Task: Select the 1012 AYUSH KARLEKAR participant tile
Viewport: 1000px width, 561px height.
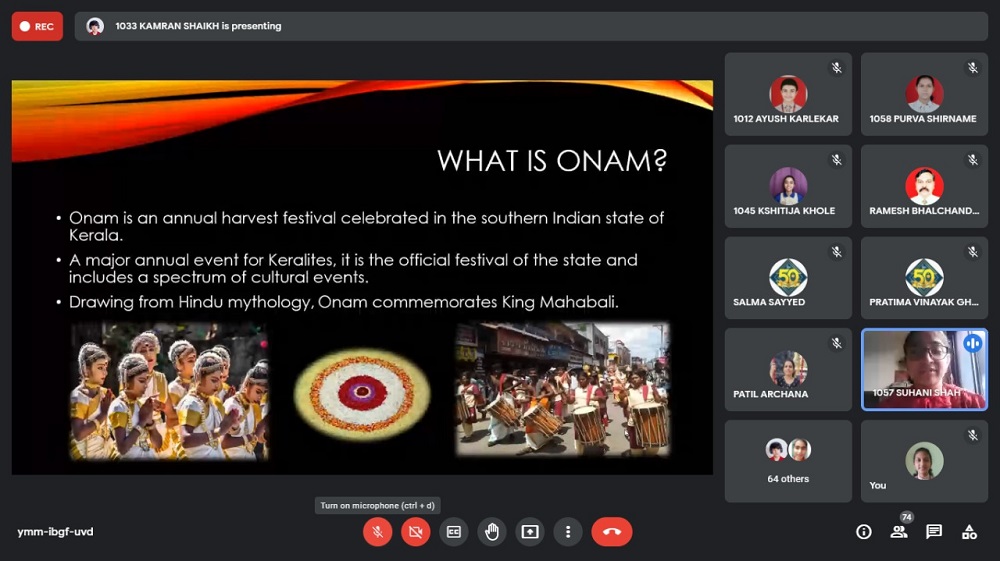Action: [788, 94]
